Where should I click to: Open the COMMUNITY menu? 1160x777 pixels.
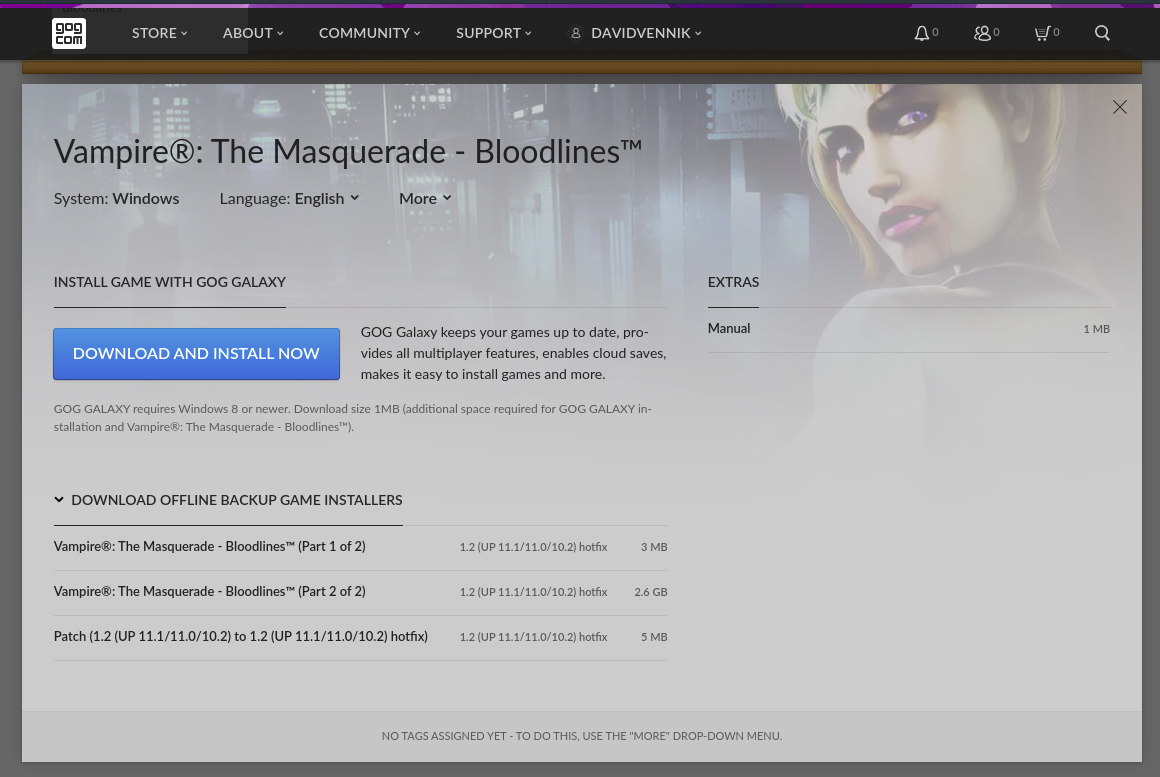[x=369, y=33]
